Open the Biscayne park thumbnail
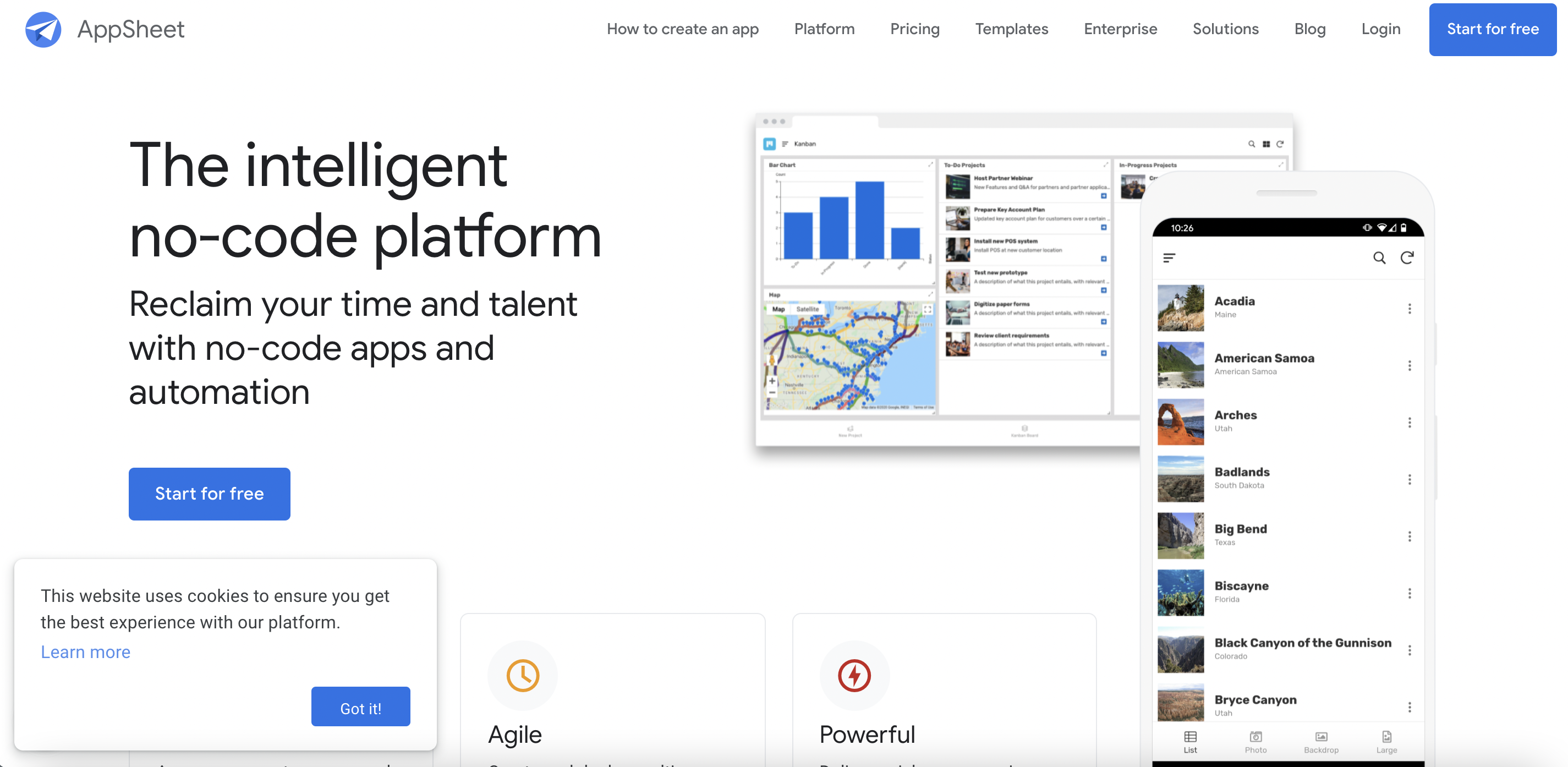Image resolution: width=1568 pixels, height=767 pixels. coord(1180,592)
